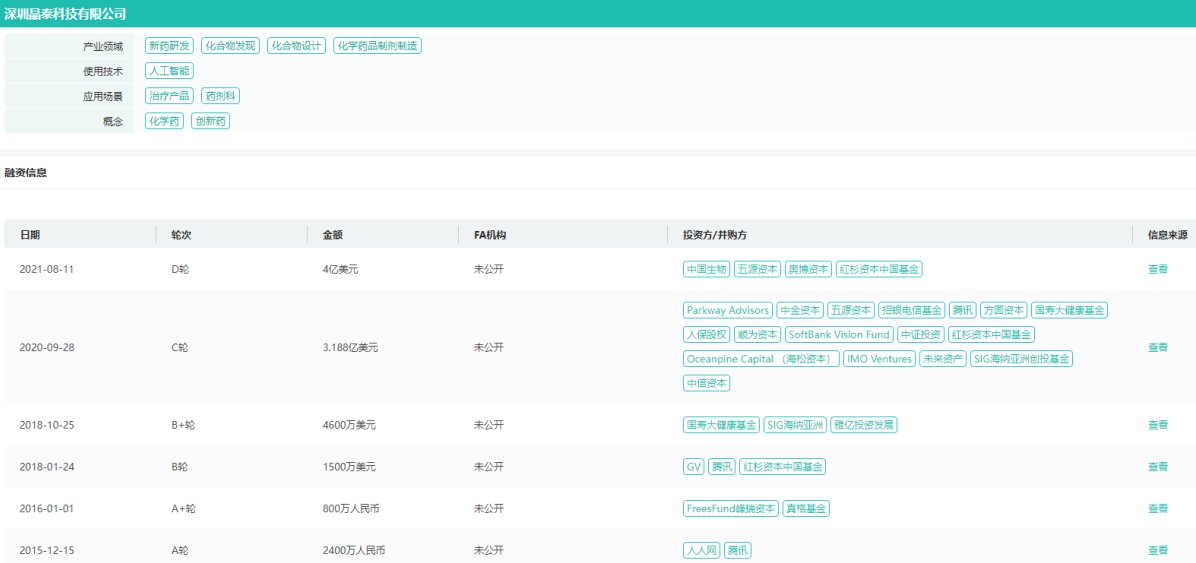
Task: Select the FreesFund峰瑞资本 investor tag
Action: coord(731,509)
